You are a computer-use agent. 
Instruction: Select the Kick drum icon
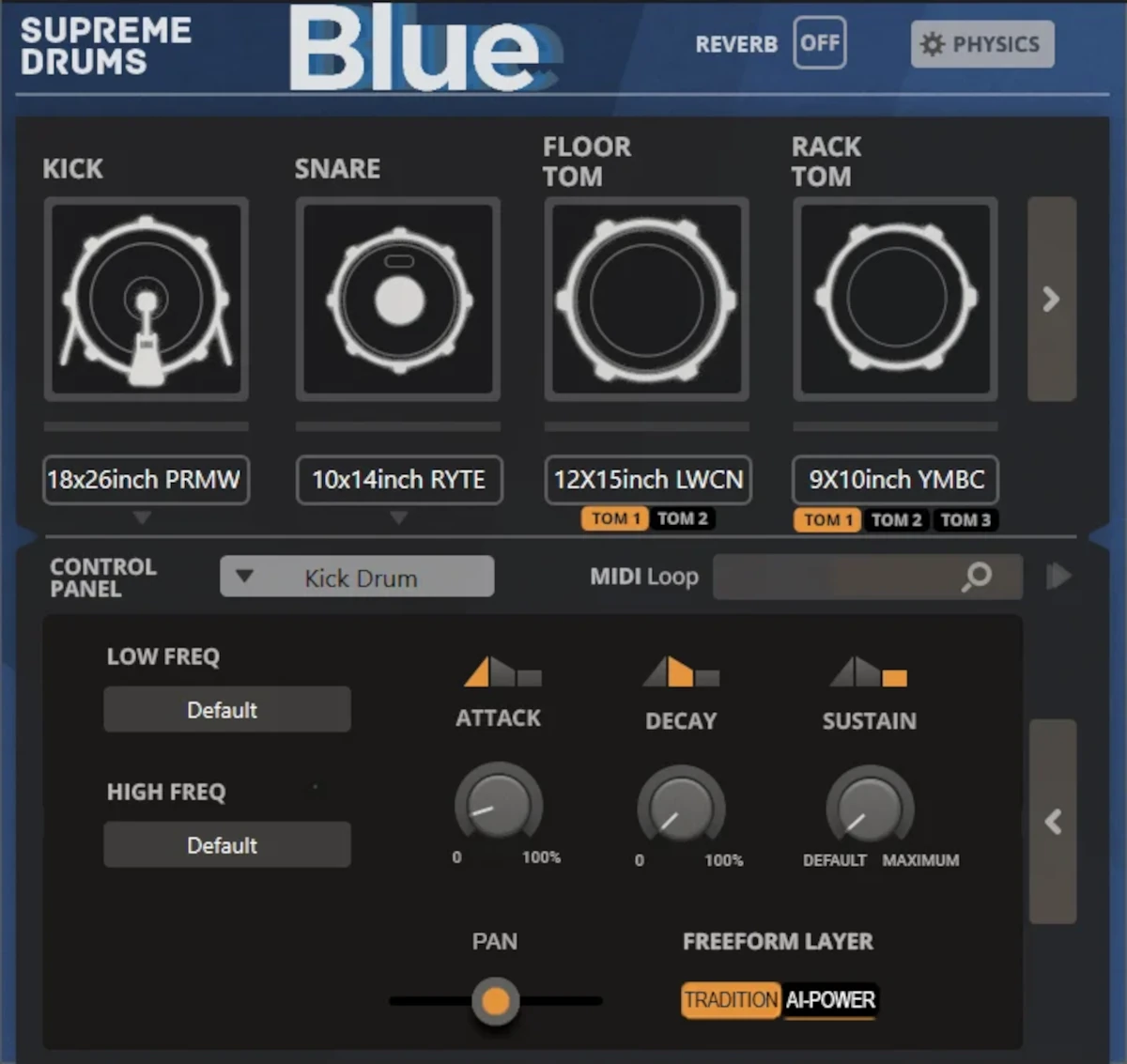tap(146, 299)
